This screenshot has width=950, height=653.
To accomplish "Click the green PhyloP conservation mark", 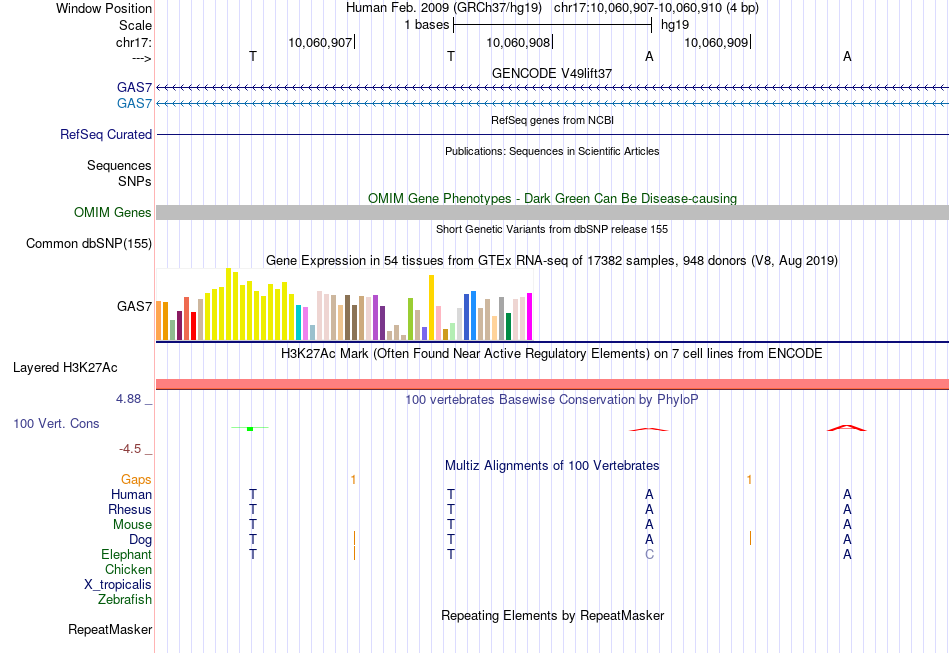I will (250, 429).
